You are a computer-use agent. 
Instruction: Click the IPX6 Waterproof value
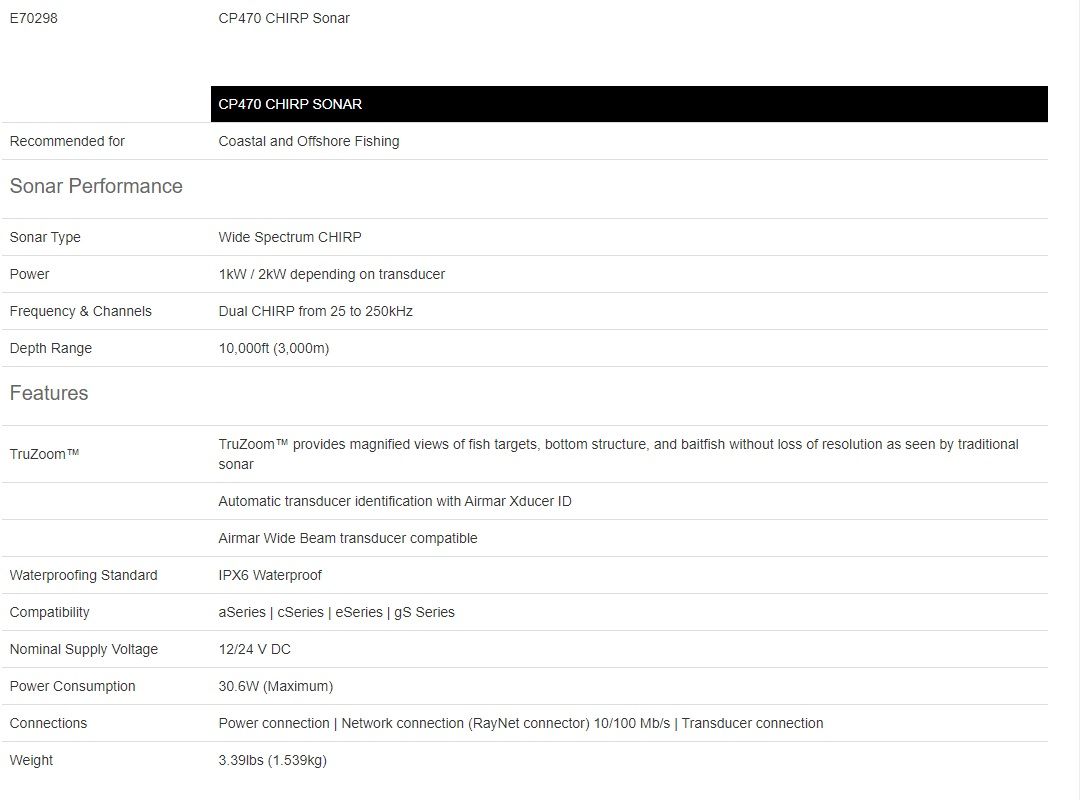point(270,575)
